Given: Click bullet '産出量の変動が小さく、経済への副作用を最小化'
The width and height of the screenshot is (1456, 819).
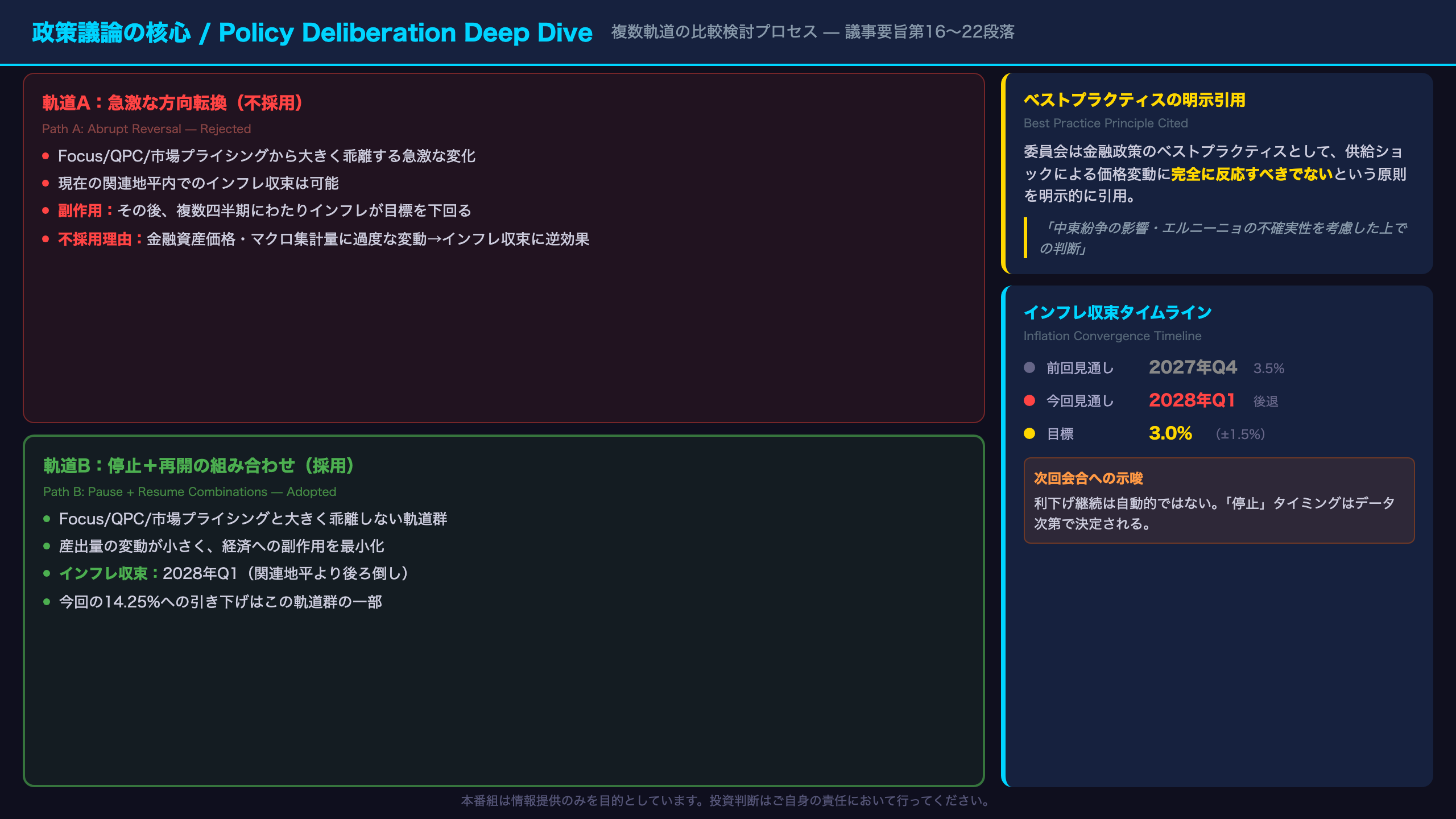Looking at the screenshot, I should pyautogui.click(x=222, y=546).
